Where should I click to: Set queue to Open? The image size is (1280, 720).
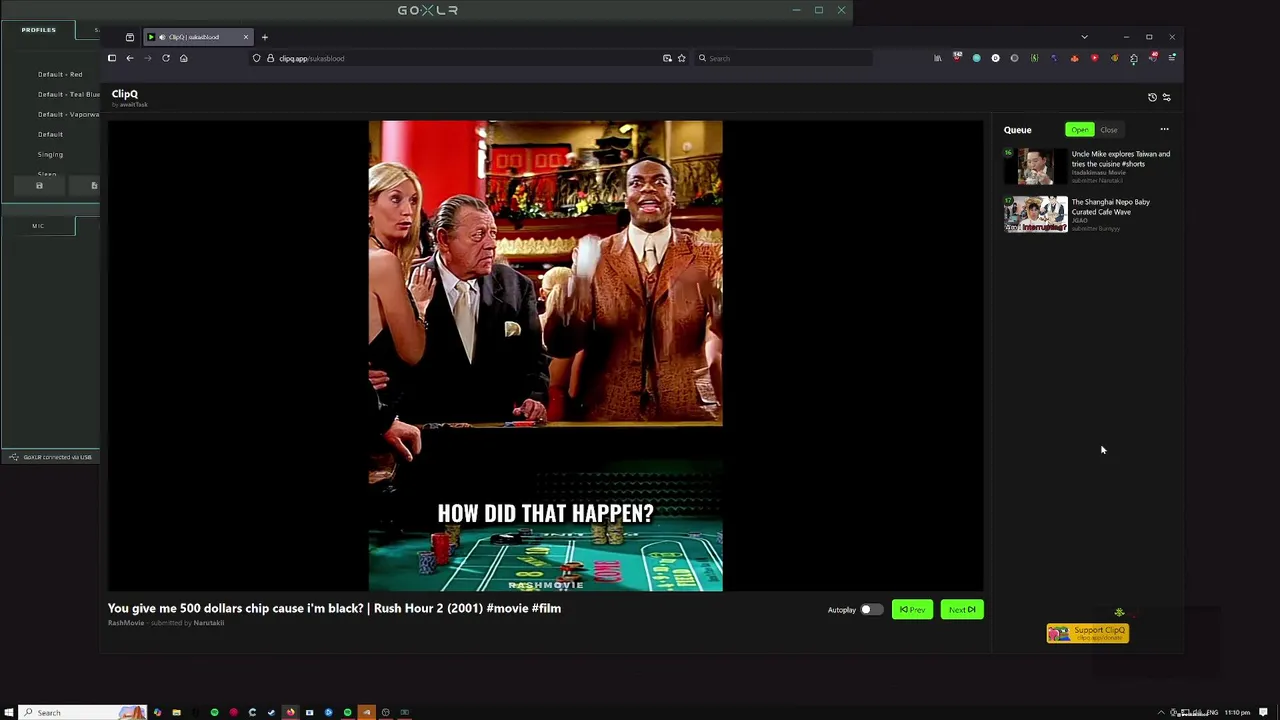pos(1080,129)
